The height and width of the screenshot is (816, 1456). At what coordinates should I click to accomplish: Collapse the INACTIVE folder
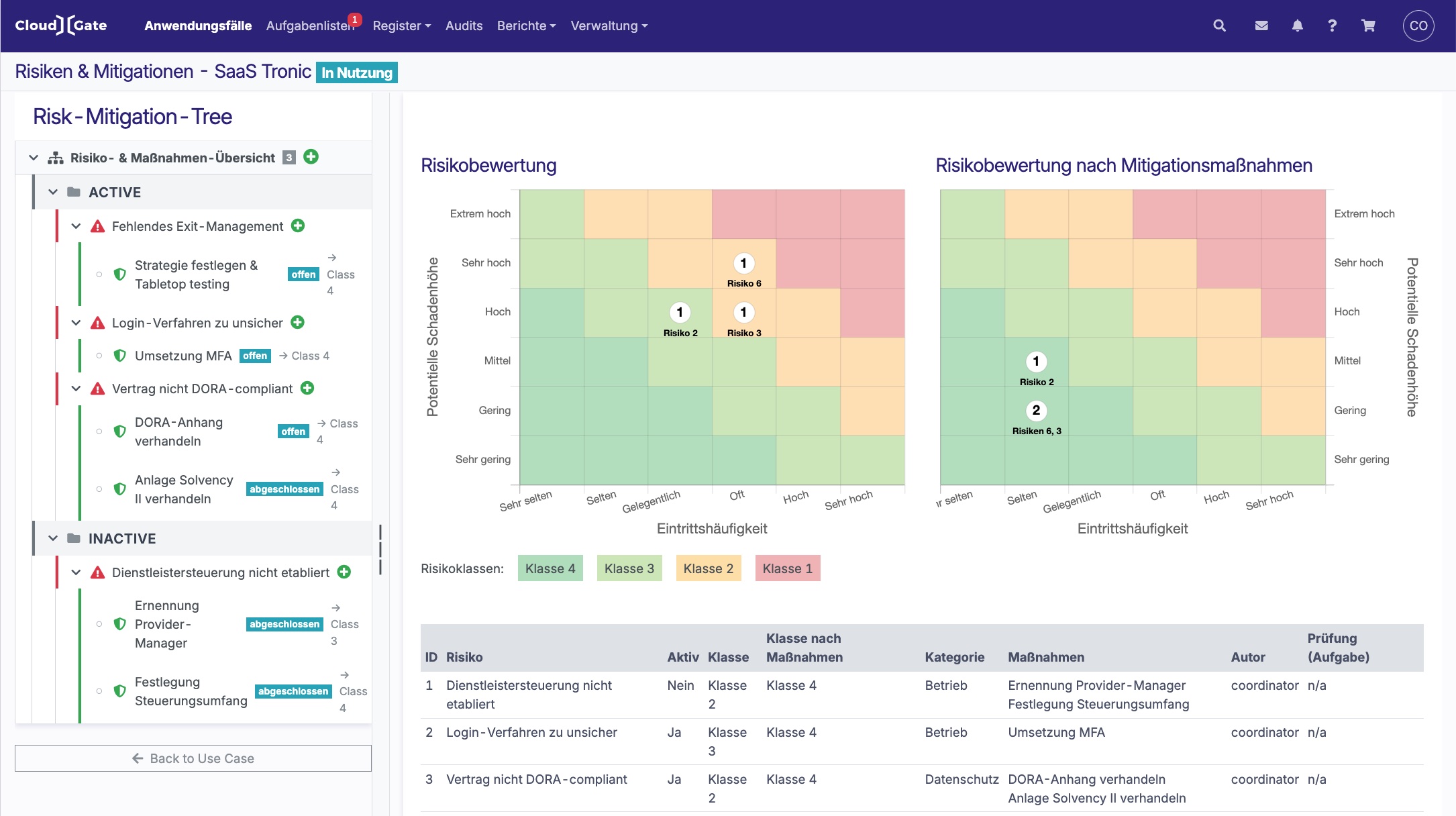point(53,538)
